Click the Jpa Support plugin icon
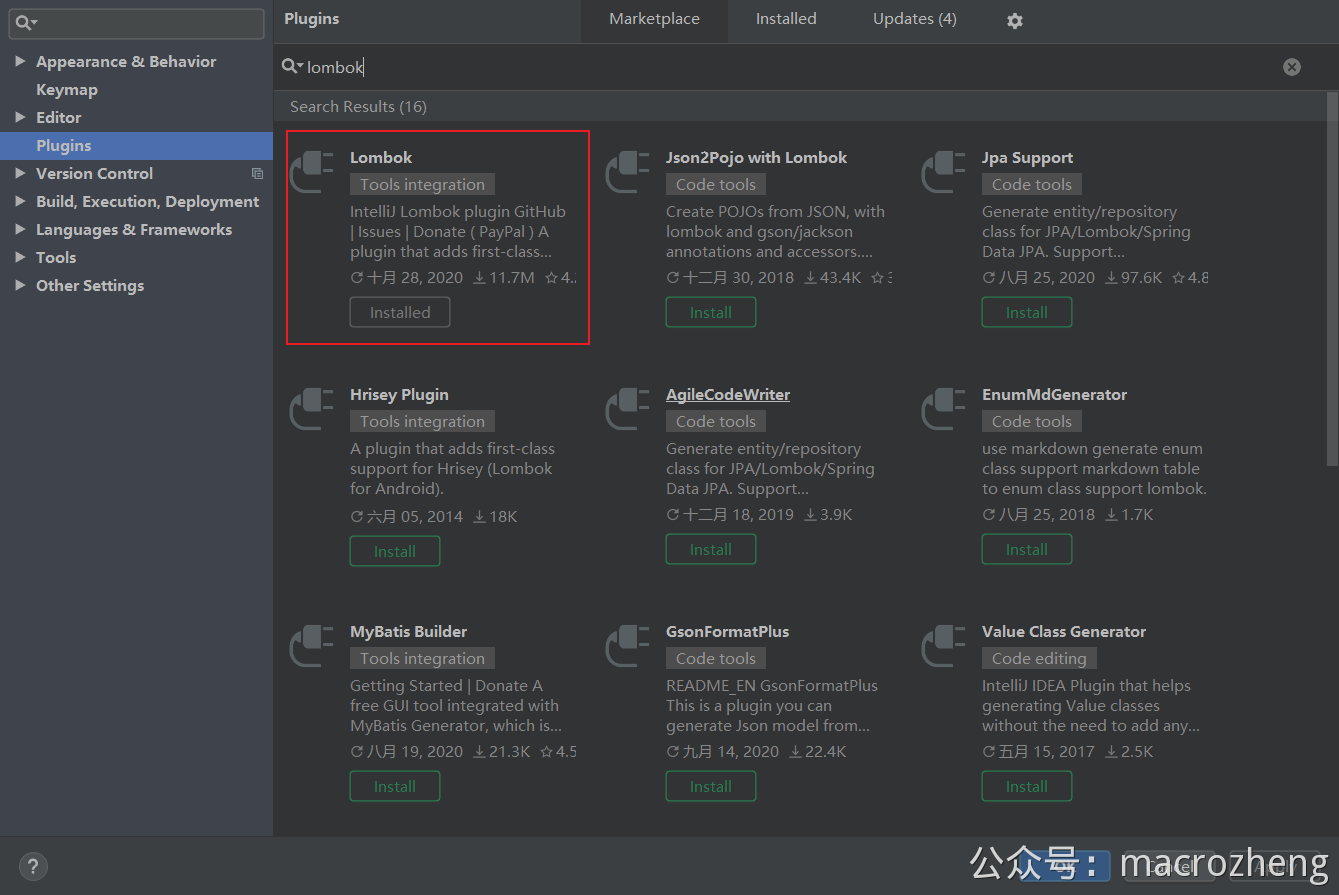 (x=943, y=171)
